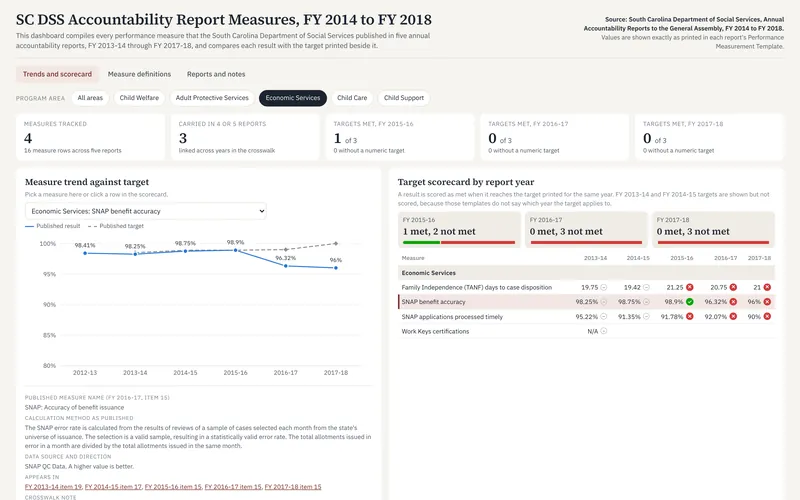Viewport: 800px width, 500px height.
Task: Click the FY 2017-18 scorecard summary card
Action: click(713, 230)
